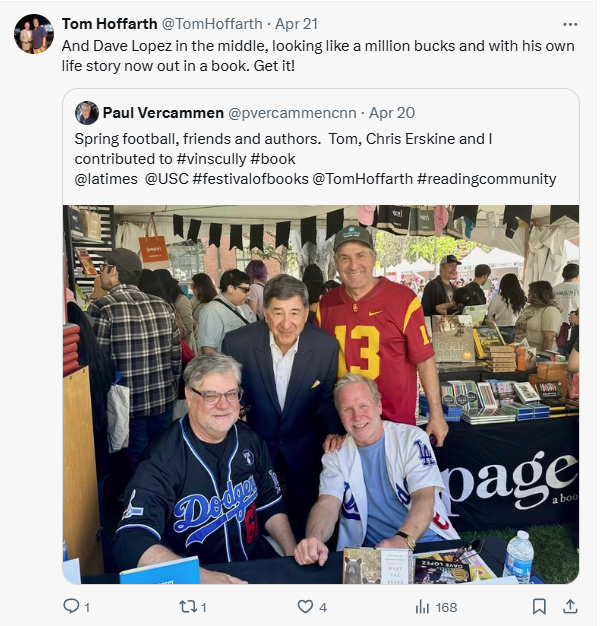Open Paul Vercammen's small profile avatar
Image resolution: width=601 pixels, height=626 pixels.
(87, 113)
